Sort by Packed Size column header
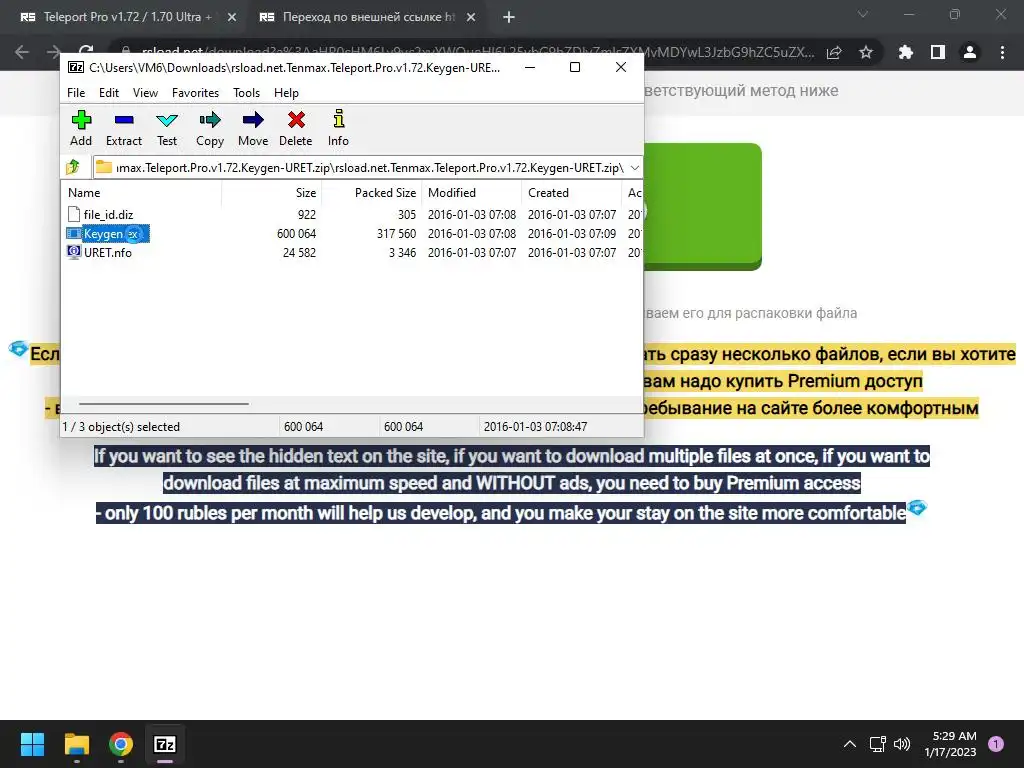The height and width of the screenshot is (768, 1024). tap(372, 193)
